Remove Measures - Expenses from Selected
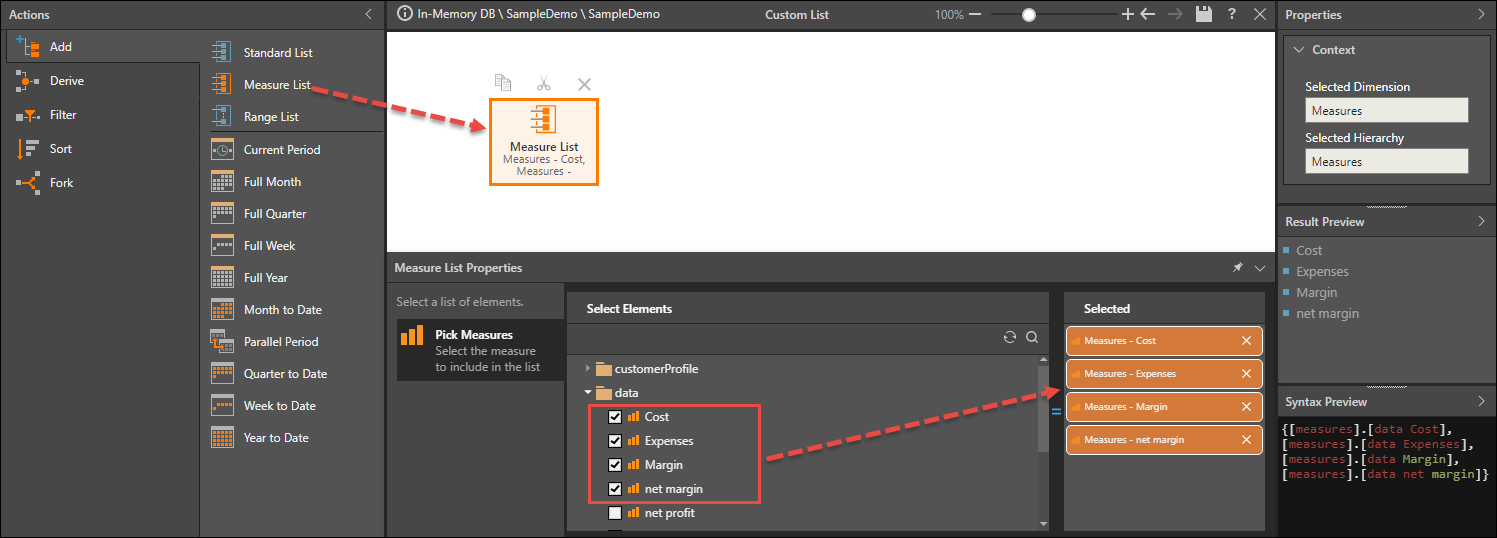1497x538 pixels. click(x=1246, y=374)
